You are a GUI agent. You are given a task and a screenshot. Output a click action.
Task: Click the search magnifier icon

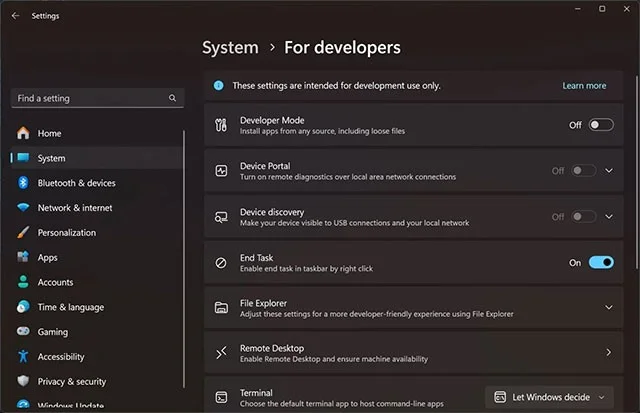(x=172, y=98)
